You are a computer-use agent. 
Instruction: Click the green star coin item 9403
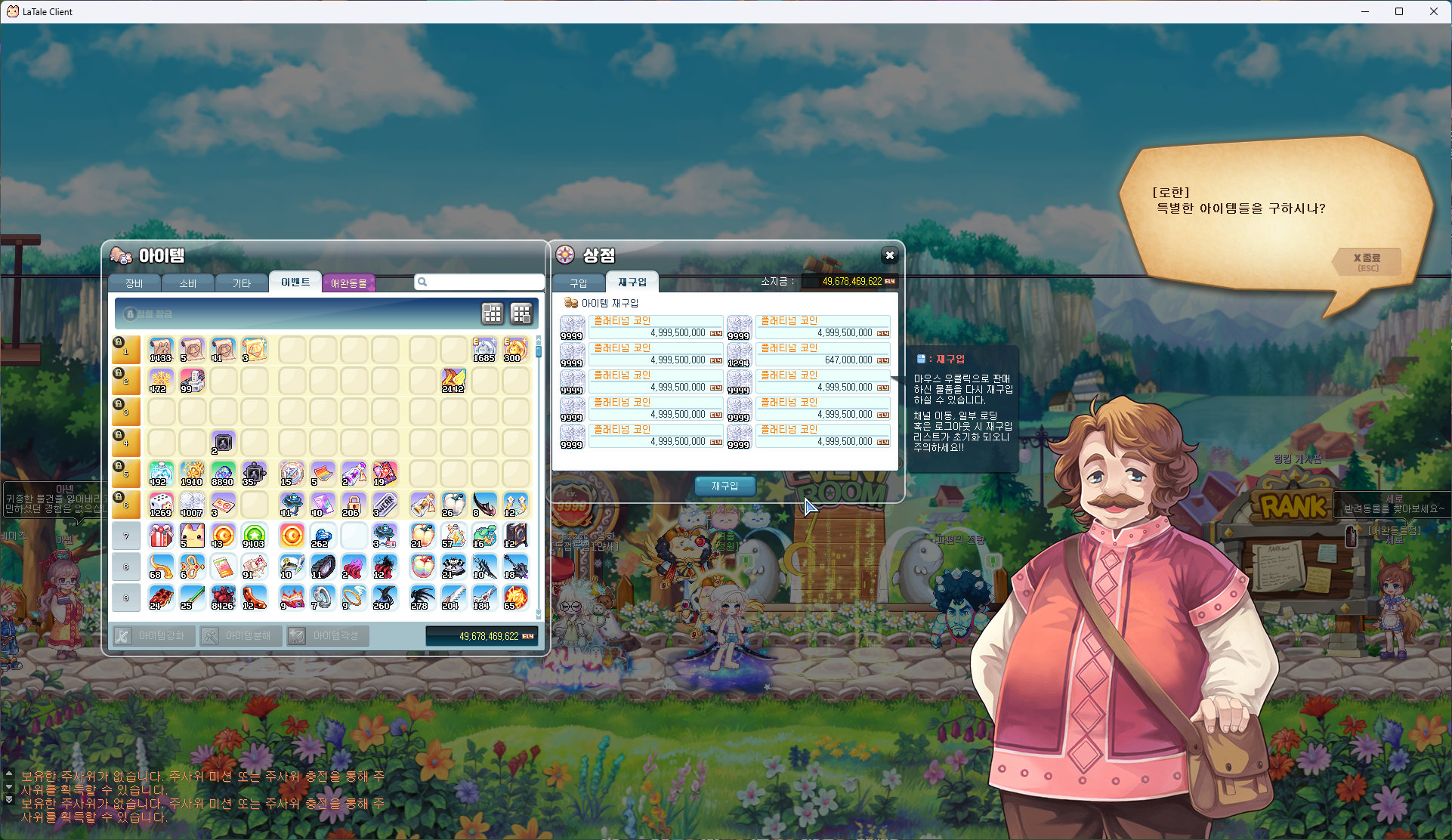[254, 536]
